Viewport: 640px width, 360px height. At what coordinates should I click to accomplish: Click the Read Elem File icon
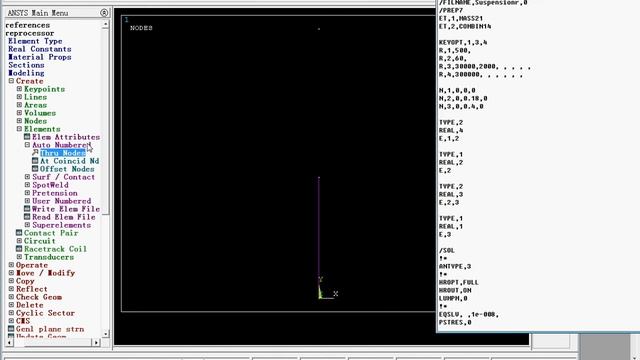pos(27,217)
